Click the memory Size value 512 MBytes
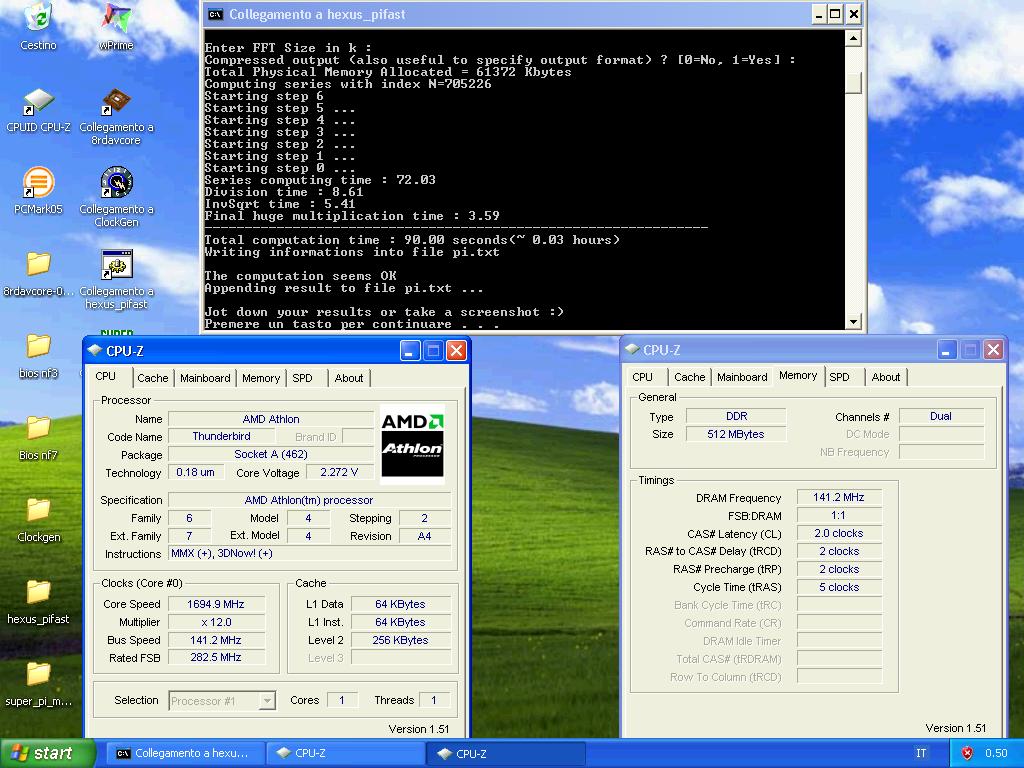This screenshot has width=1024, height=768. (736, 434)
